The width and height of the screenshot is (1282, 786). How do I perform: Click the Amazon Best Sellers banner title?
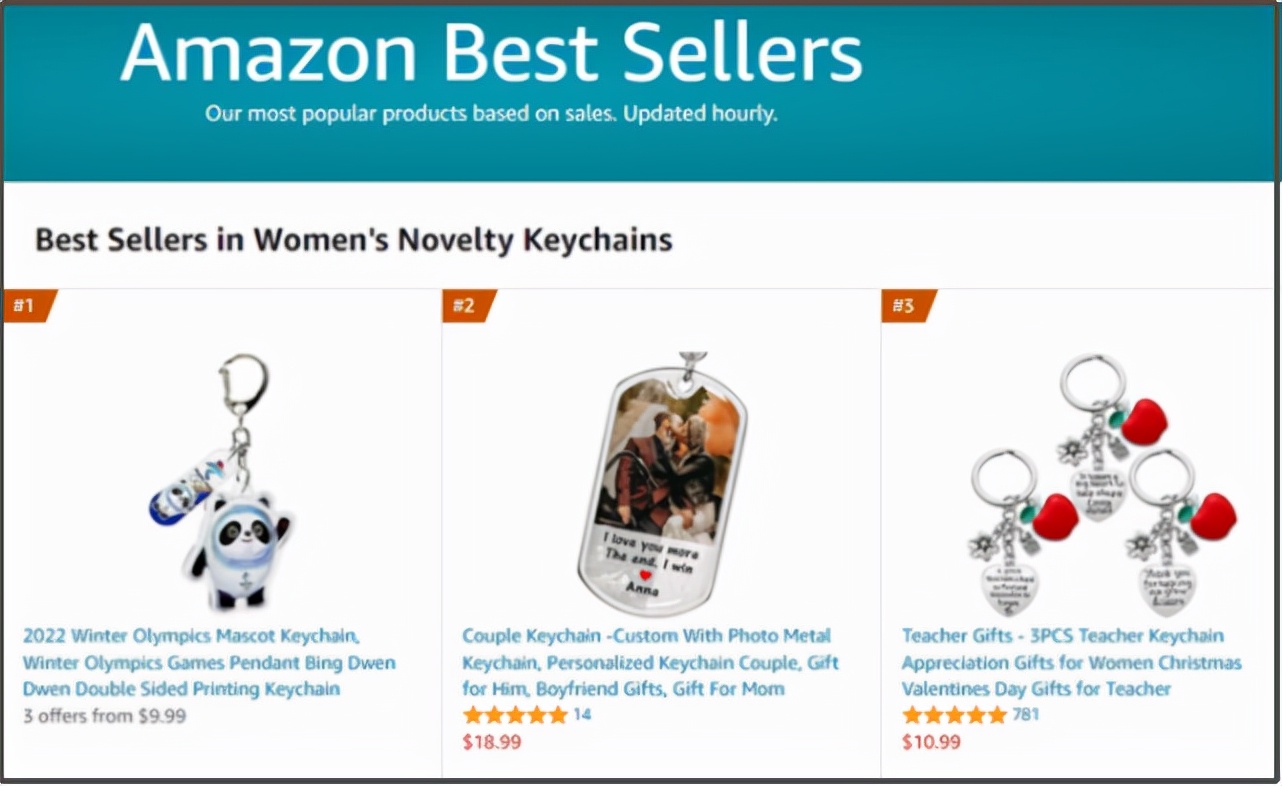tap(490, 52)
